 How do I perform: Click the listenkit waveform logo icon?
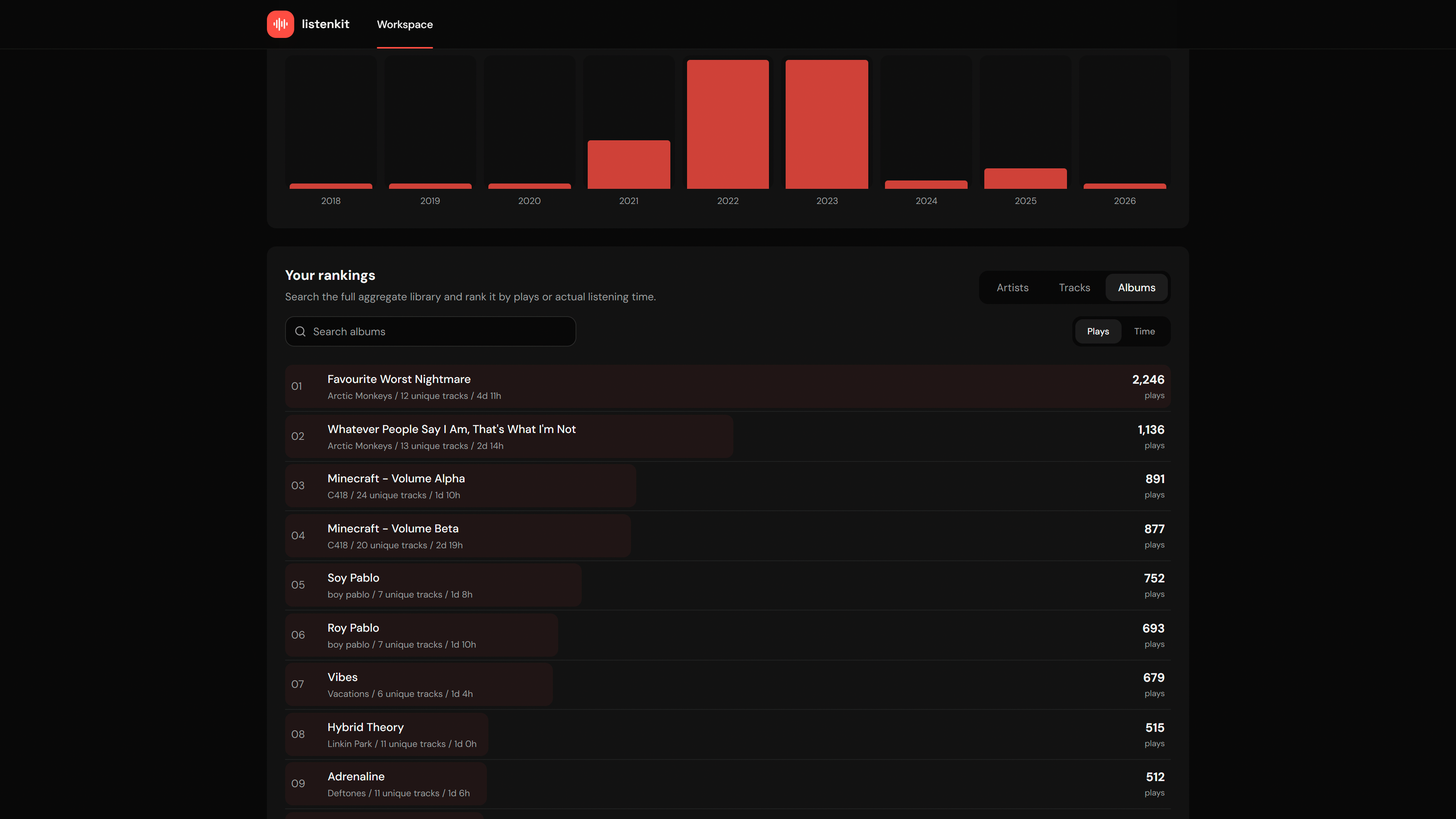[280, 24]
